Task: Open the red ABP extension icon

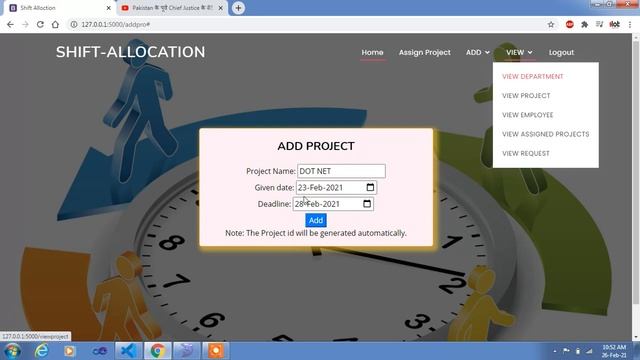Action: click(569, 24)
